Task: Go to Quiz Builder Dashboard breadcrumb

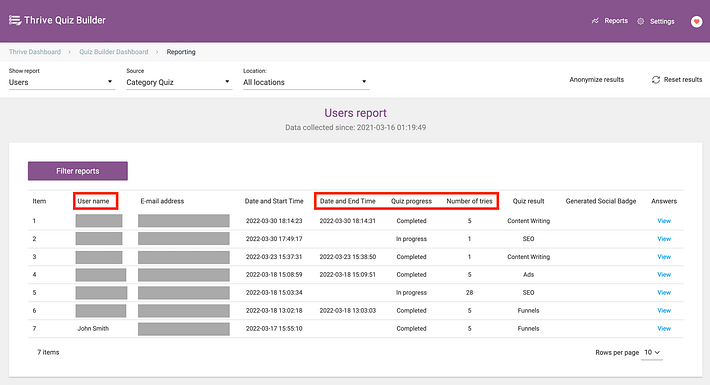Action: [x=114, y=52]
